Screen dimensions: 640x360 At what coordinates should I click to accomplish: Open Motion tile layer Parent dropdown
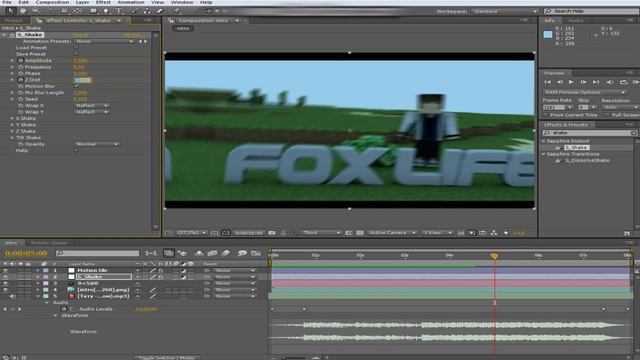coord(235,270)
